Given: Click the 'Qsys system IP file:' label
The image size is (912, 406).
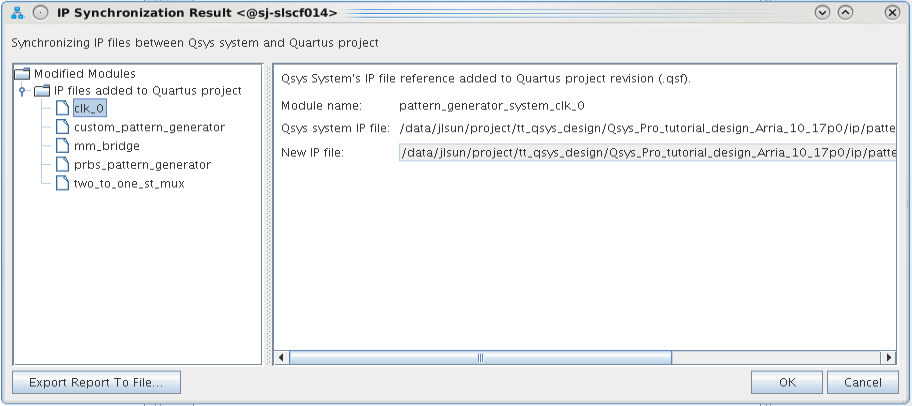Looking at the screenshot, I should click(335, 129).
